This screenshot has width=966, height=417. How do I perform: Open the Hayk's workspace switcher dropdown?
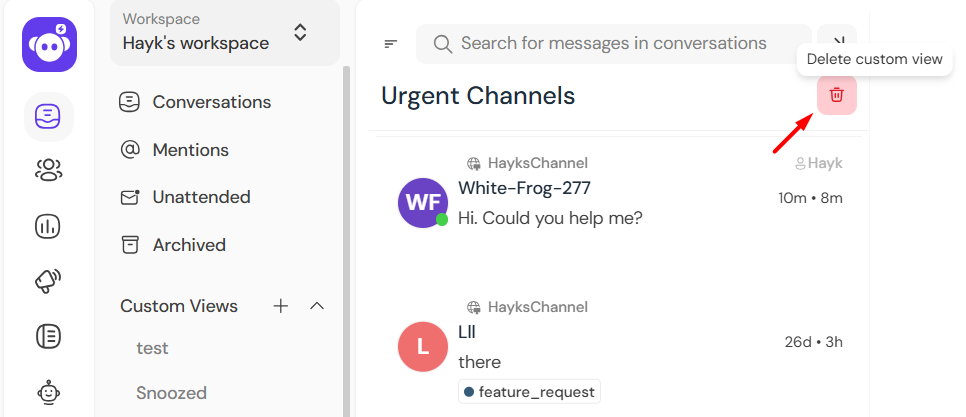tap(225, 33)
